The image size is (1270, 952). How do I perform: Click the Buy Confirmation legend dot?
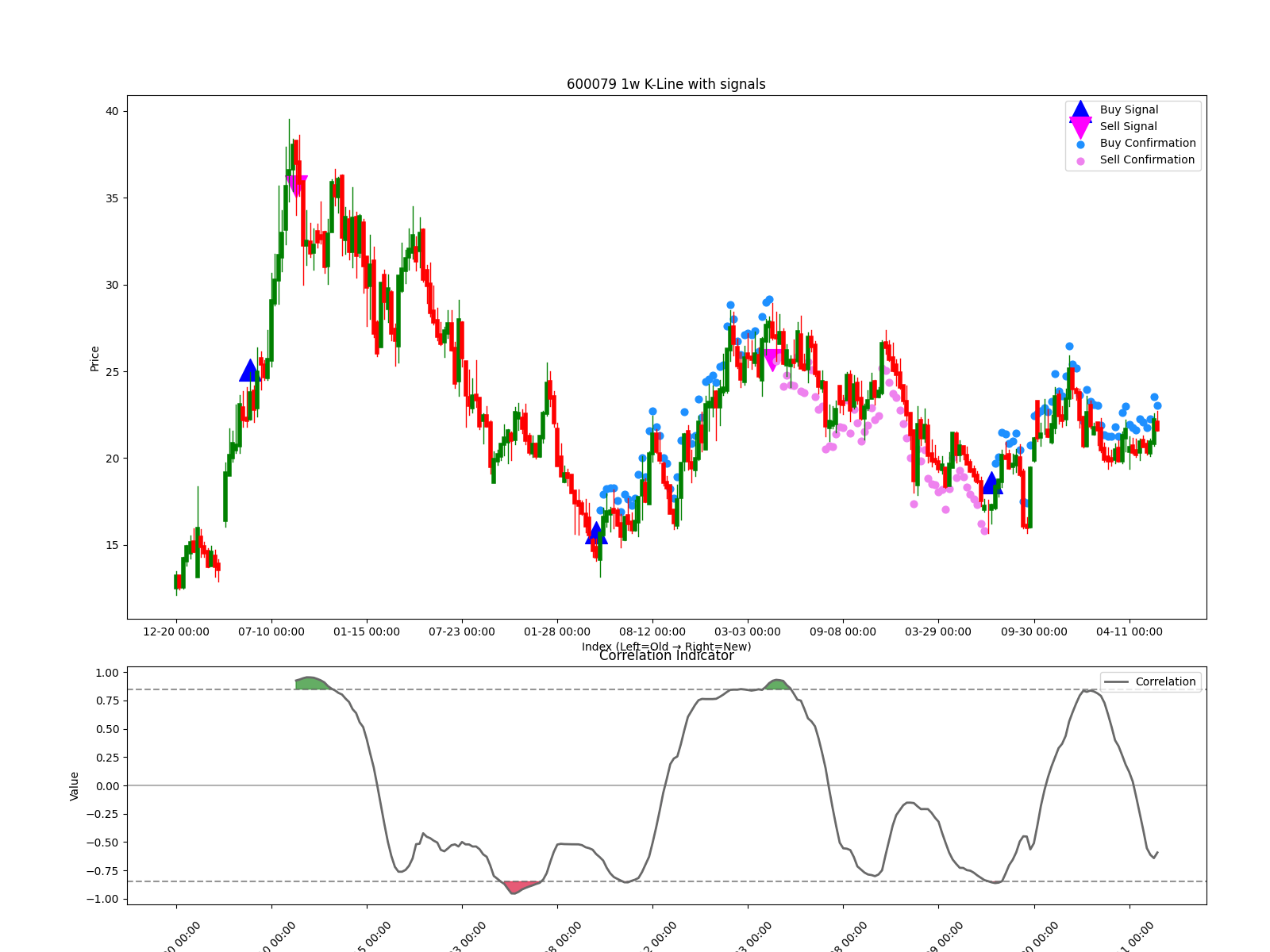pos(1080,144)
